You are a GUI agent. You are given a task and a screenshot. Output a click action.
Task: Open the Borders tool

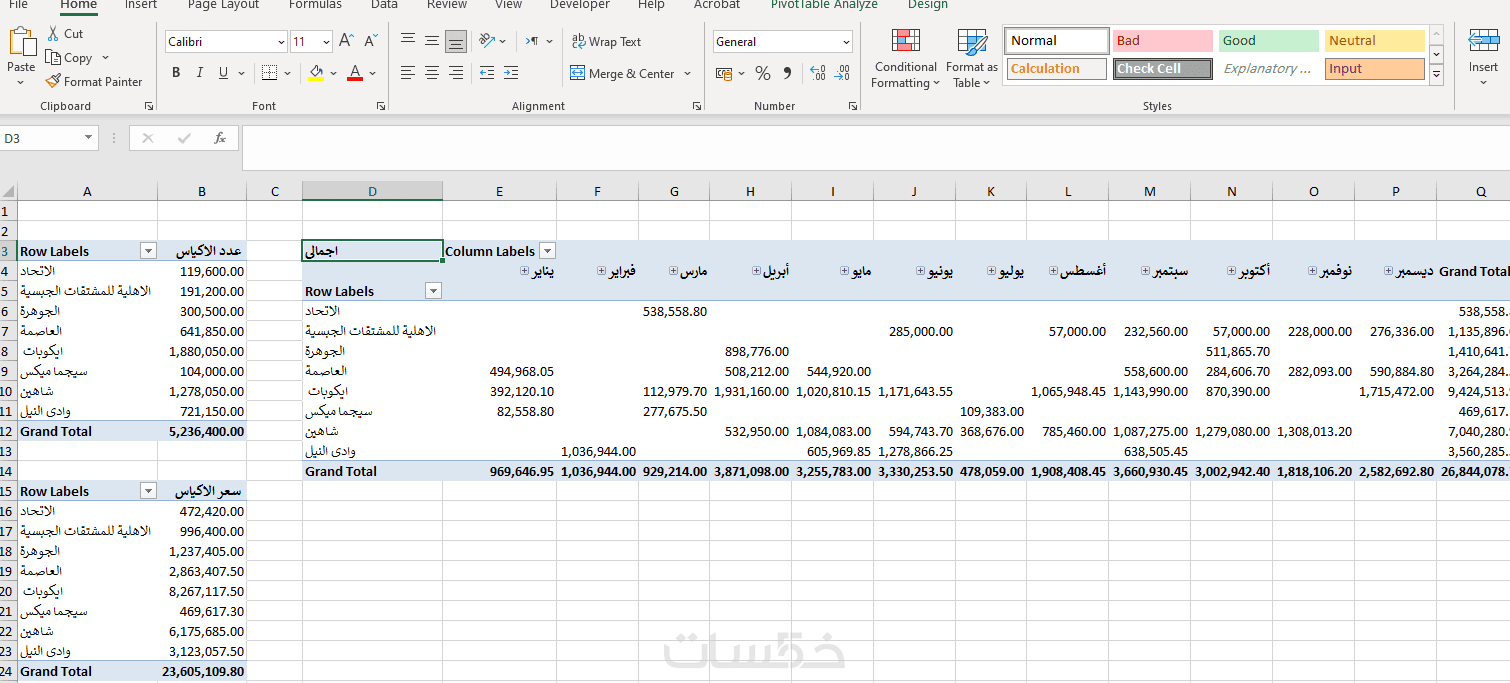coord(269,73)
